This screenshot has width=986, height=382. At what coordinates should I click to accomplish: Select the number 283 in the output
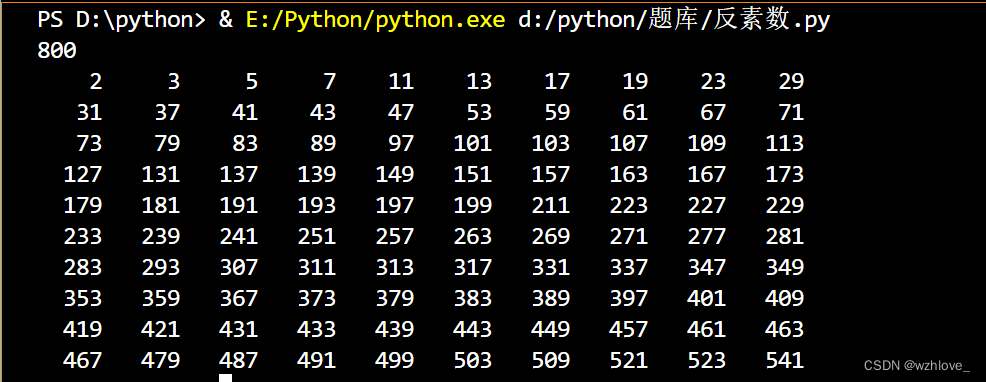pyautogui.click(x=83, y=267)
